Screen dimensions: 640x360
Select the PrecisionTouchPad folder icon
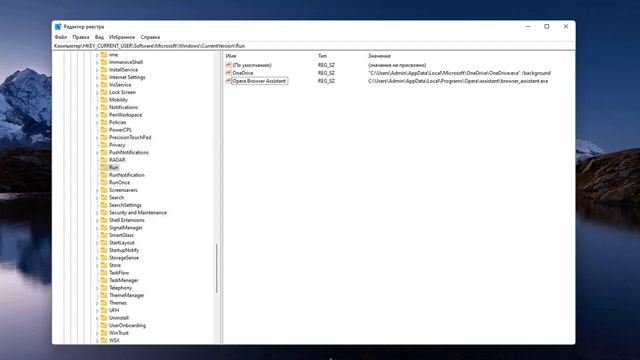pos(104,137)
